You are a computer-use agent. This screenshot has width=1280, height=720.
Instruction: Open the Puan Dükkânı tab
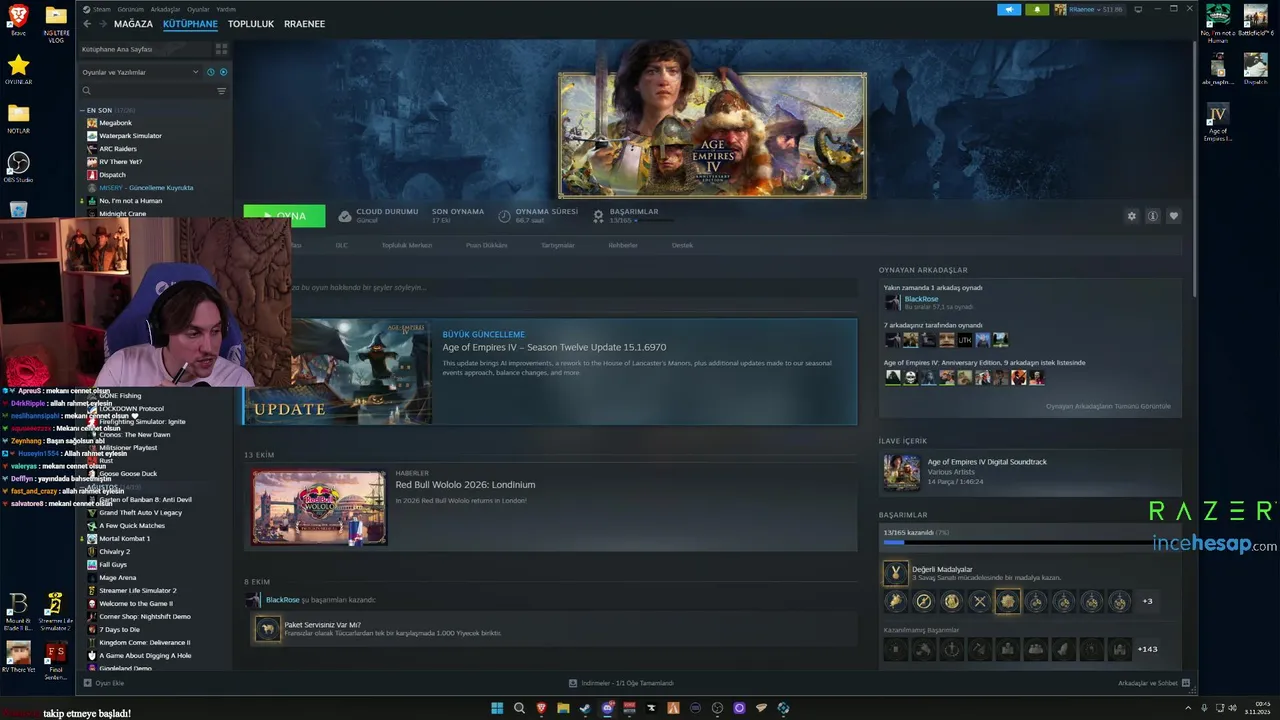[x=486, y=245]
